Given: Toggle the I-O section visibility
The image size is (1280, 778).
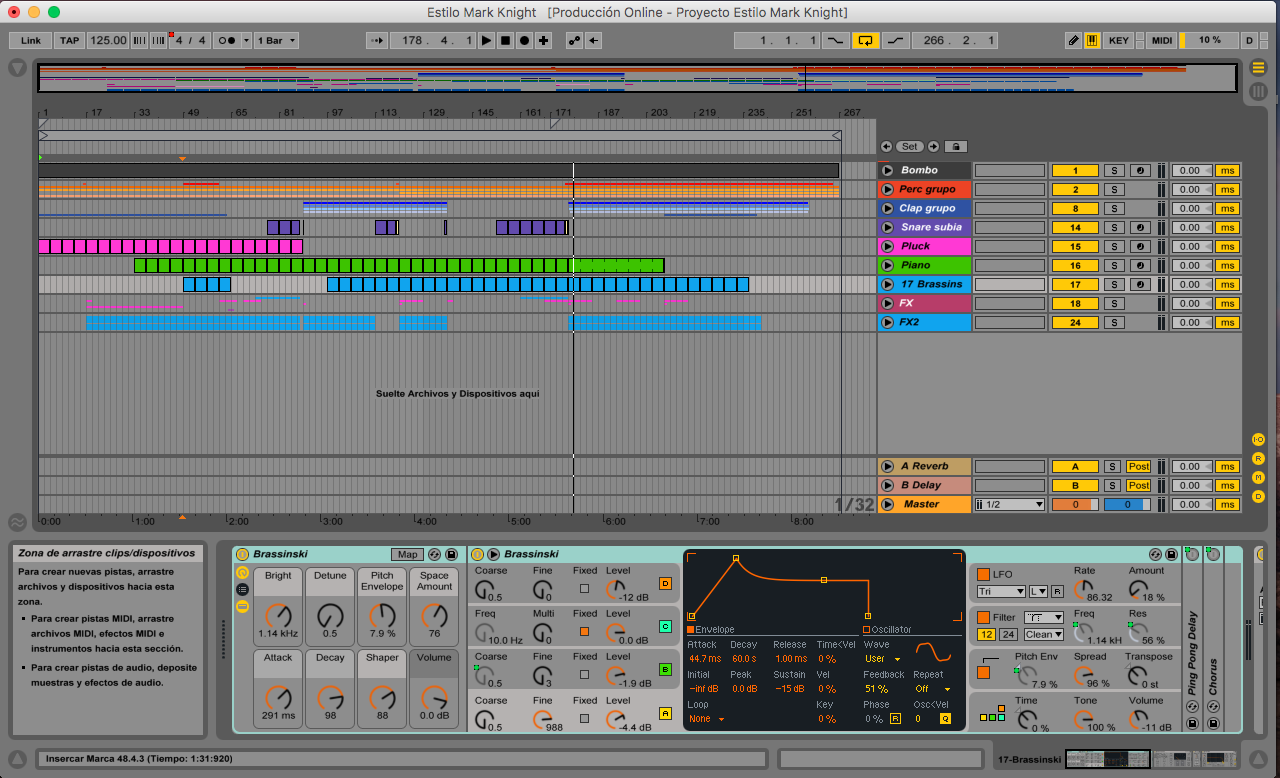Looking at the screenshot, I should 1258,440.
